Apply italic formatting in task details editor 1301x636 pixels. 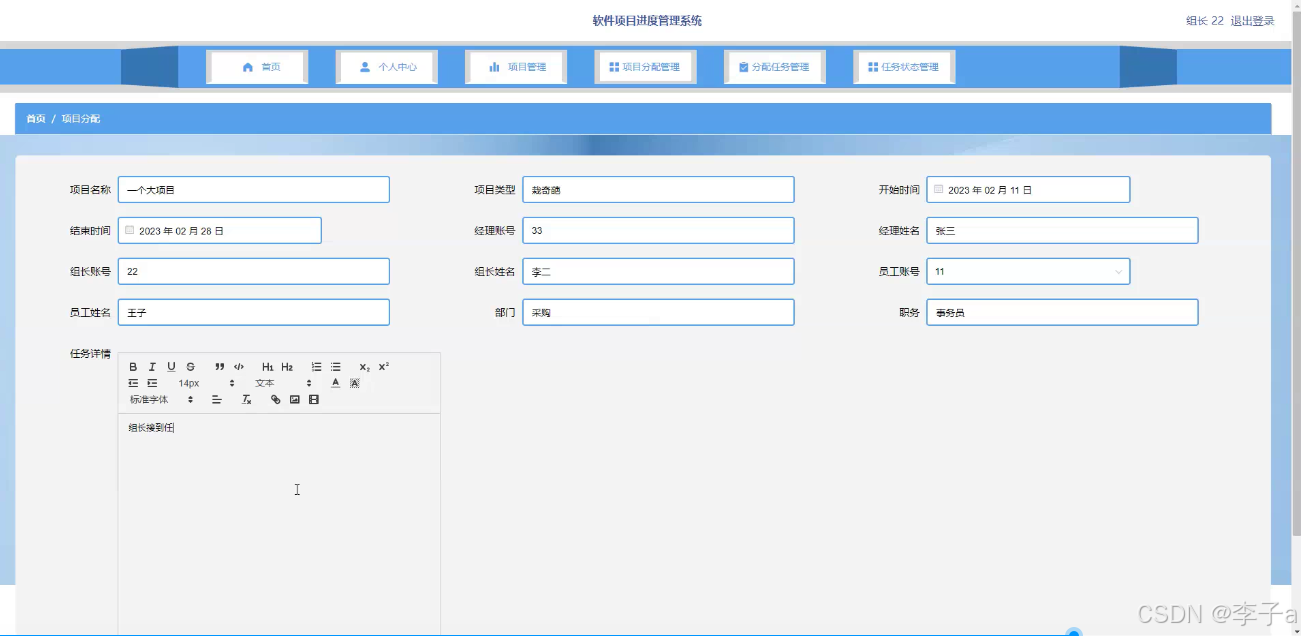point(152,367)
